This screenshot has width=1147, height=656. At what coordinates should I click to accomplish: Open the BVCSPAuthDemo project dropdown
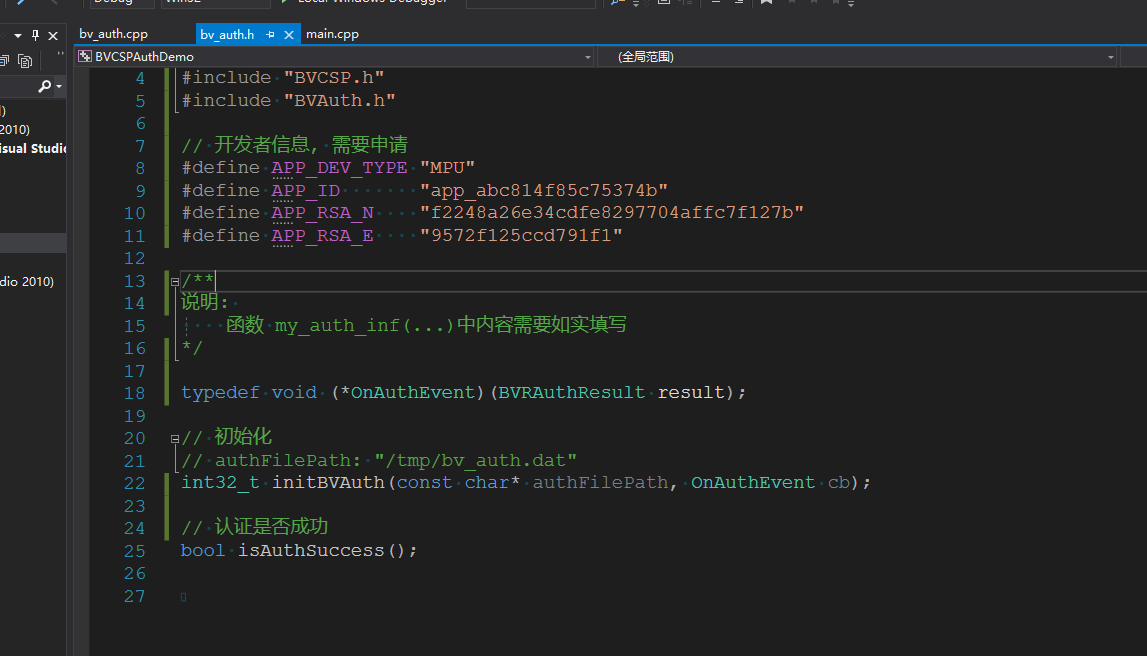coord(588,57)
